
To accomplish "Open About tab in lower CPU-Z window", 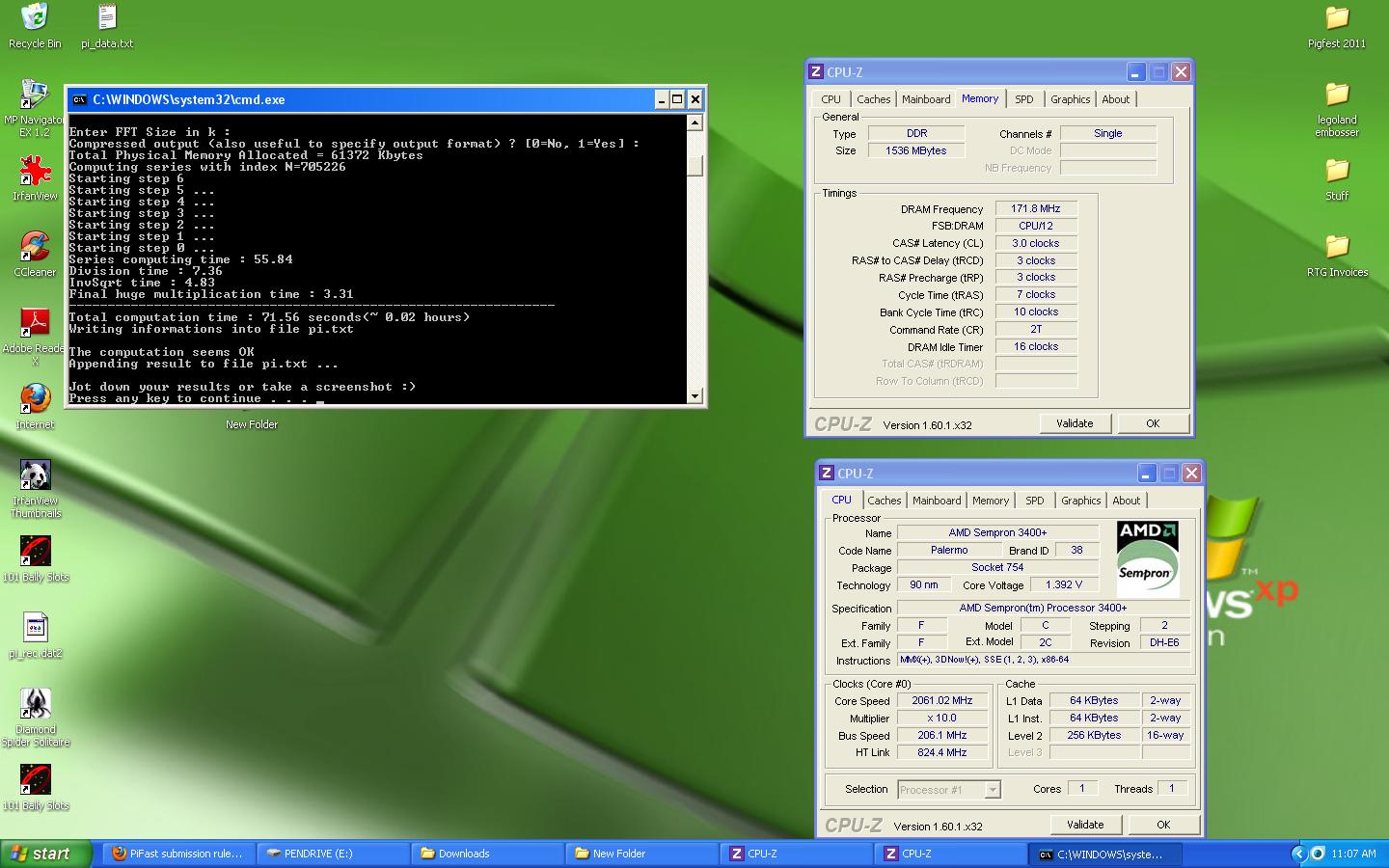I will point(1126,501).
